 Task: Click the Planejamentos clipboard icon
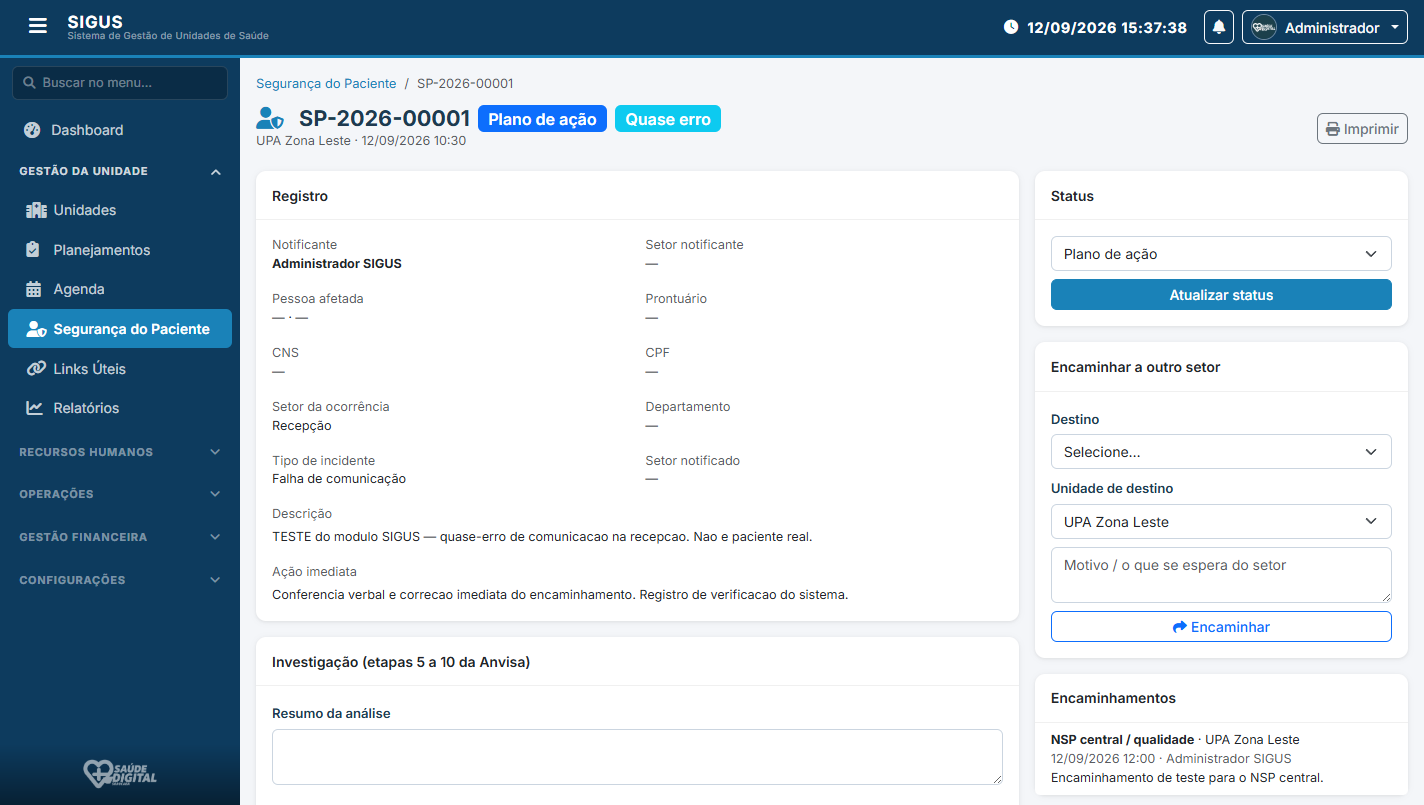tap(33, 250)
